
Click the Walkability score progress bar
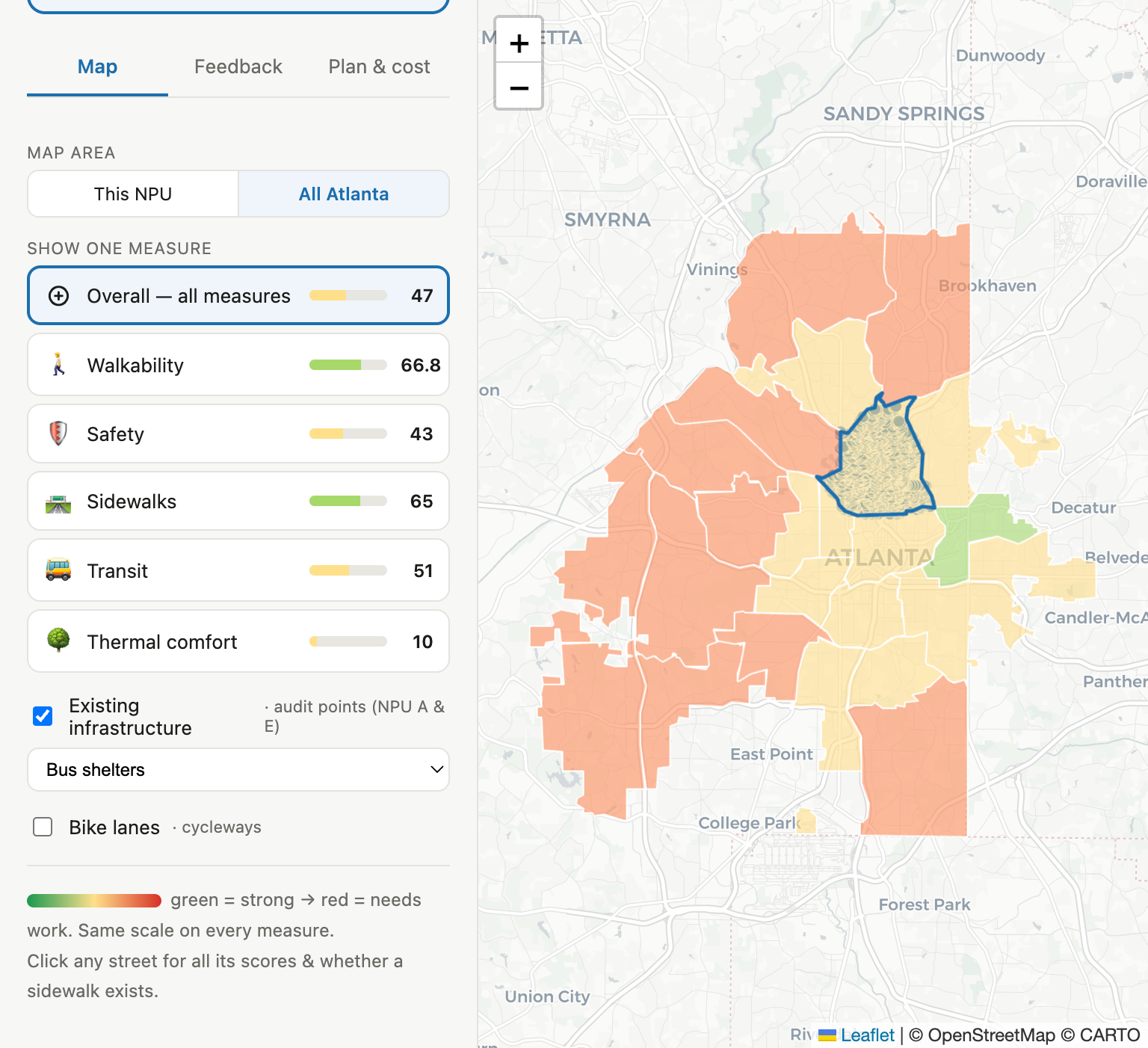click(348, 365)
